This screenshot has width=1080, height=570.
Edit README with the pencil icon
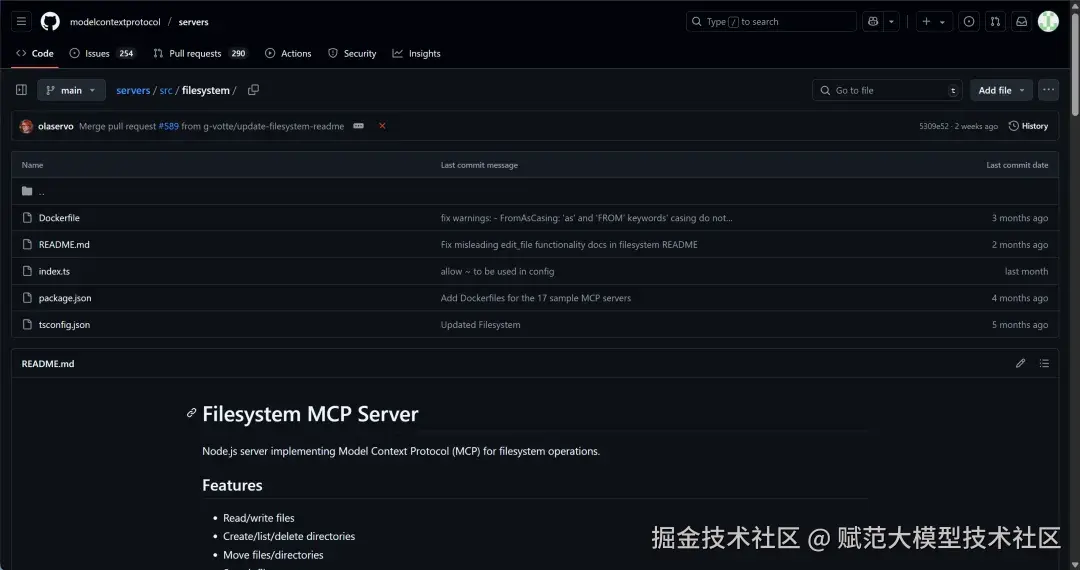coord(1021,363)
